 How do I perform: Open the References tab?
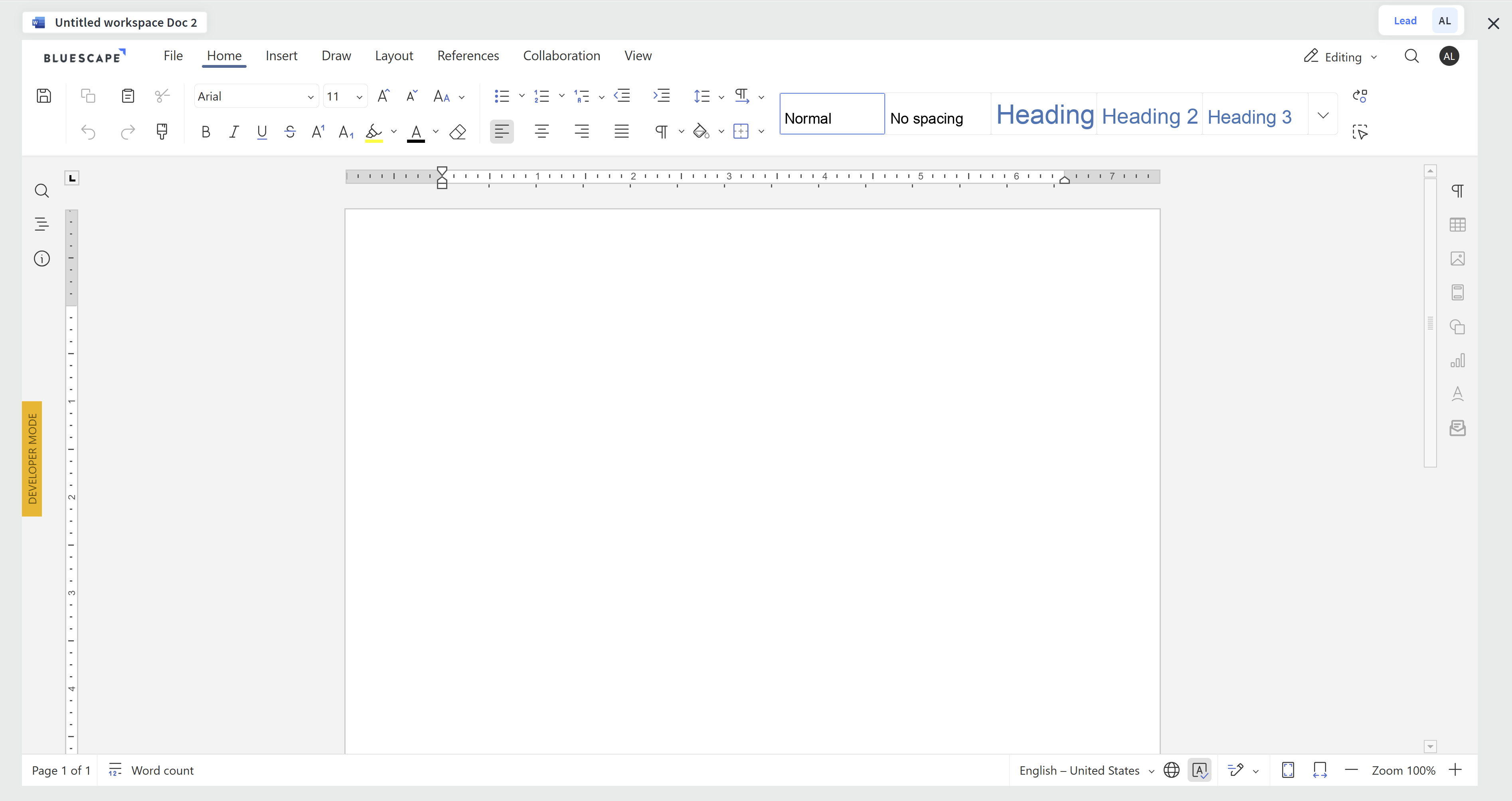[468, 56]
